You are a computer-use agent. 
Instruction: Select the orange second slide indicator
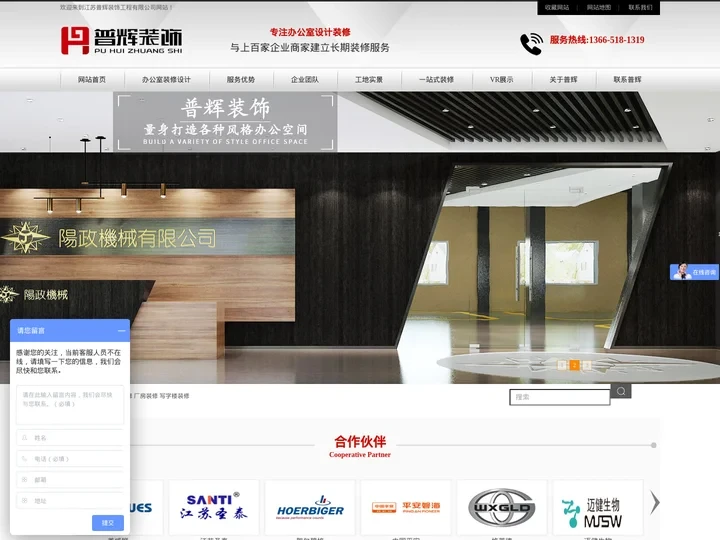tap(574, 365)
